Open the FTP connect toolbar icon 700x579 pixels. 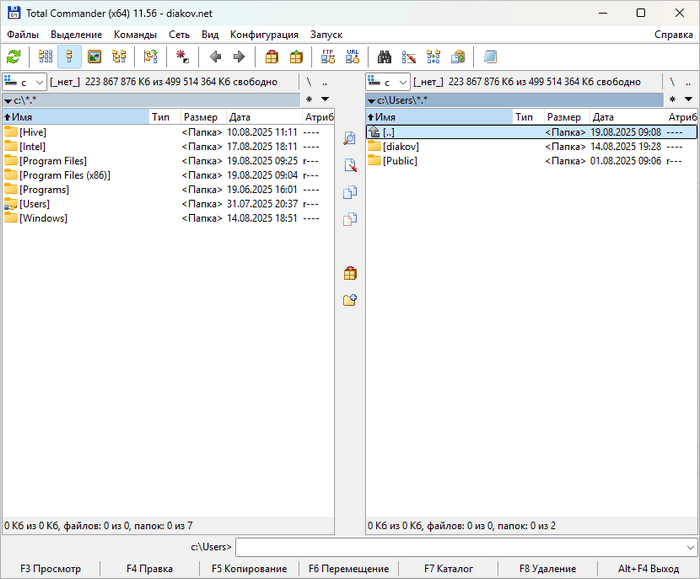click(328, 57)
